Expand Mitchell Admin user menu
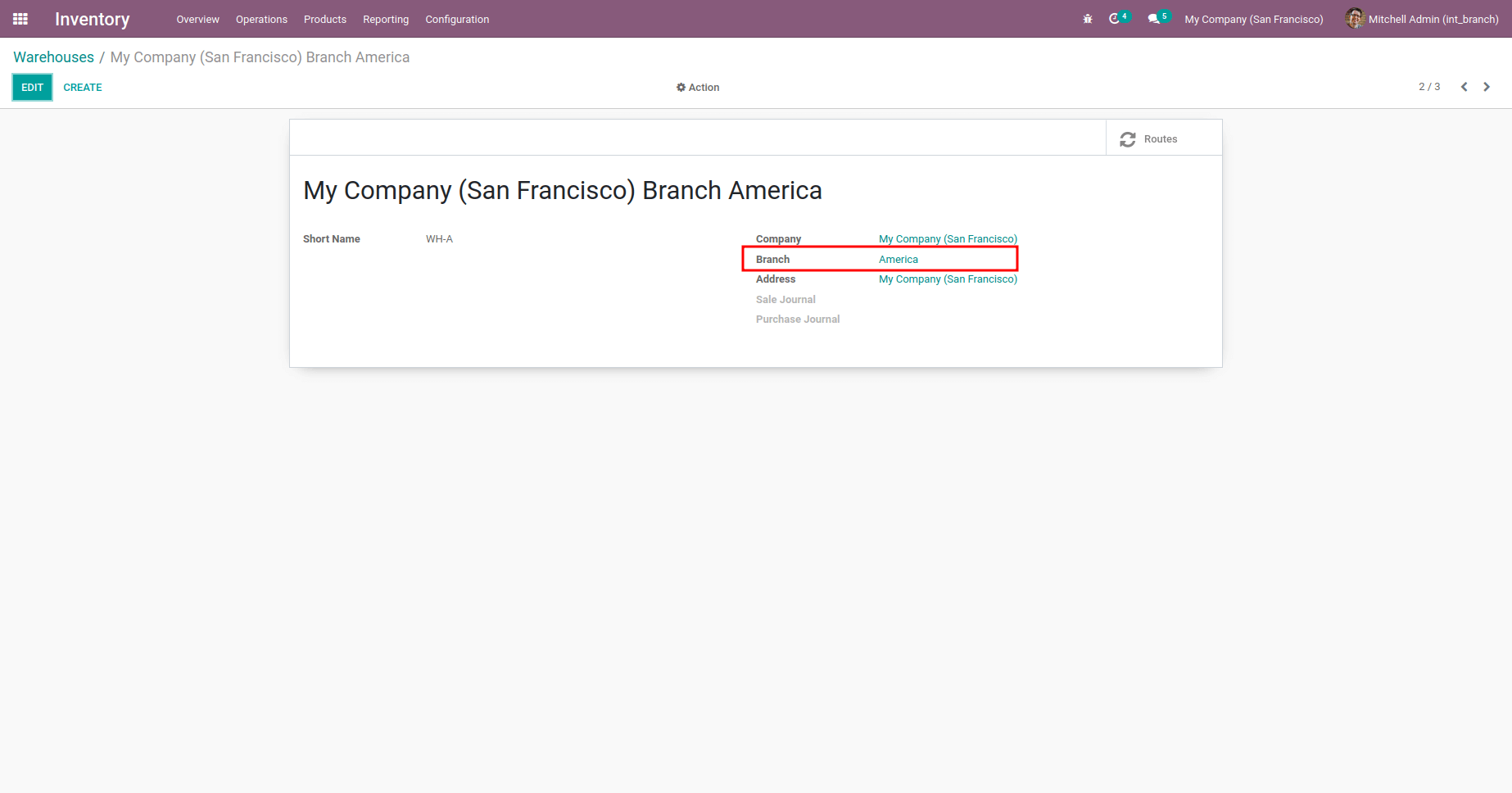The height and width of the screenshot is (793, 1512). point(1433,19)
